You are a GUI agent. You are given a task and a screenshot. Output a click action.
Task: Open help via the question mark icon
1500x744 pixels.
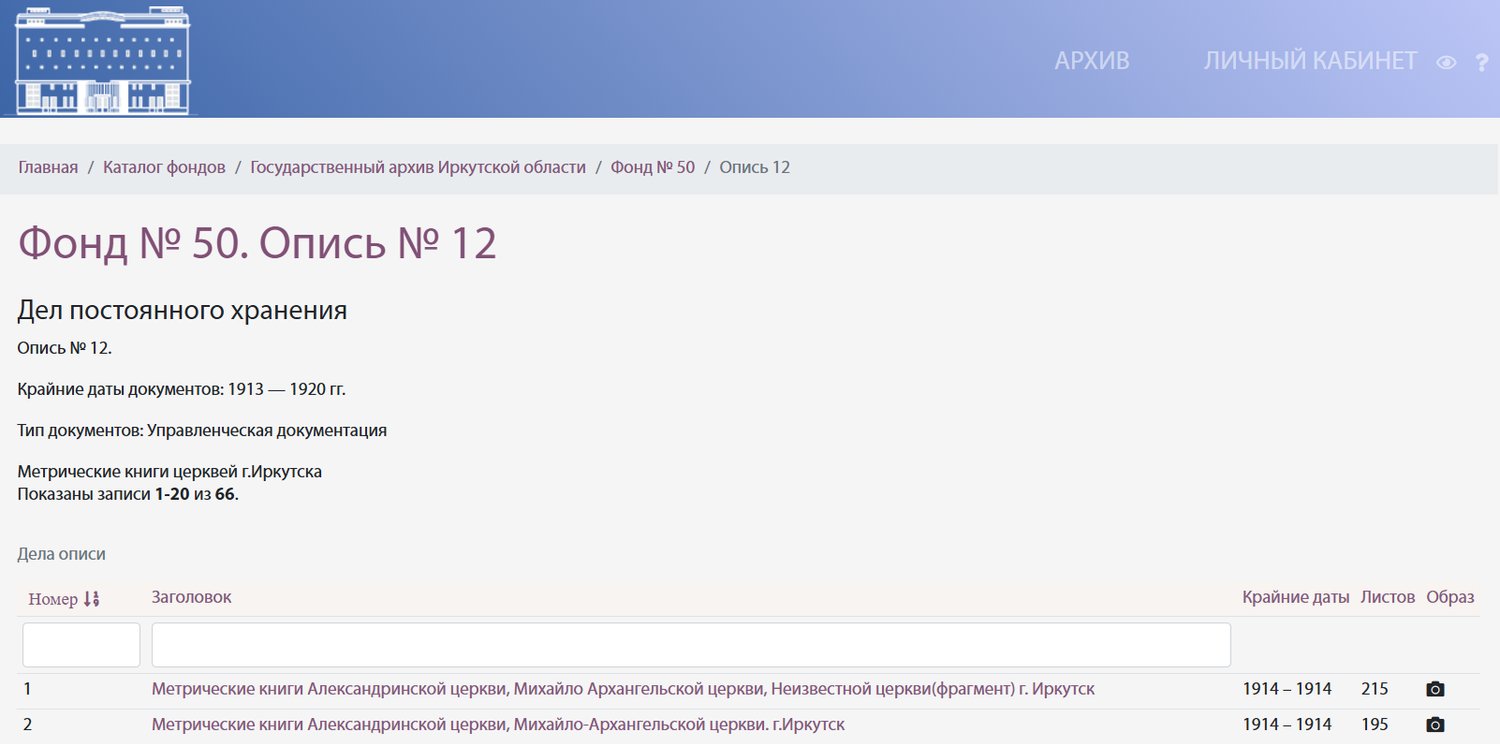(1482, 62)
